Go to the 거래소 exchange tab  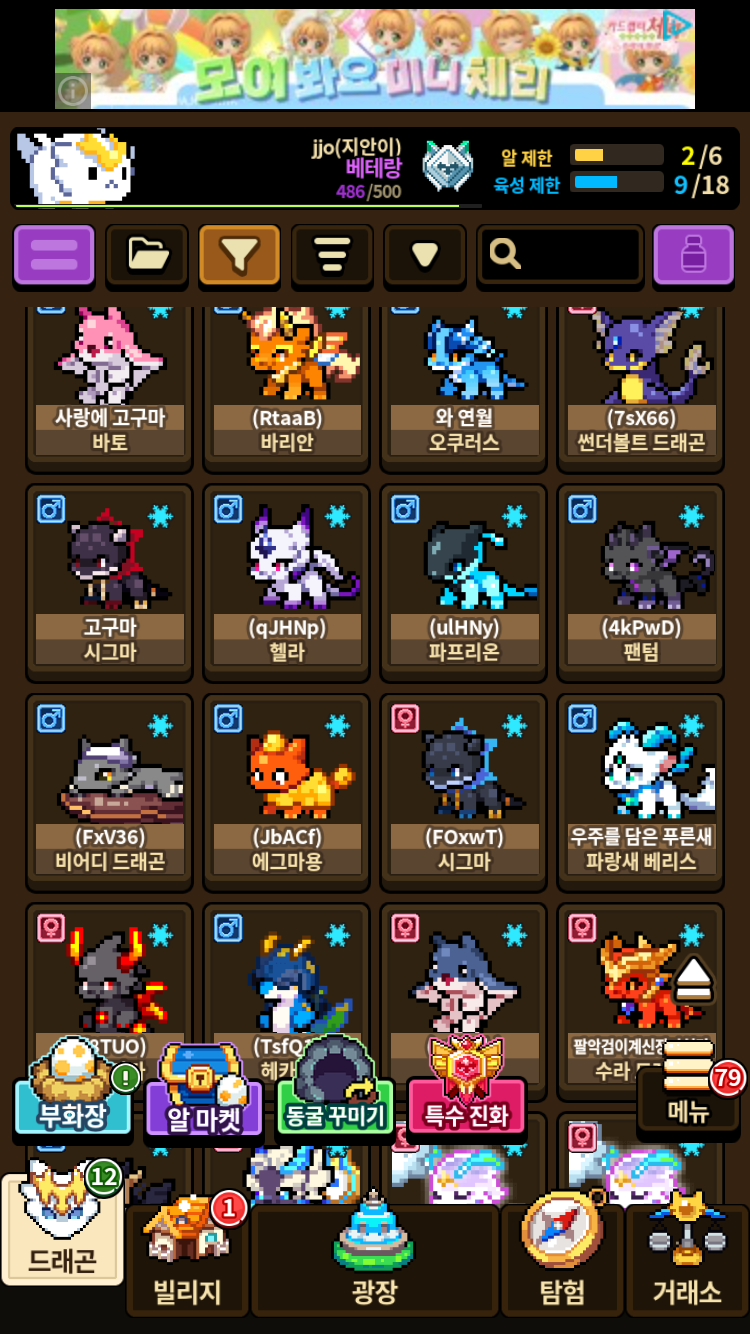click(x=687, y=1260)
